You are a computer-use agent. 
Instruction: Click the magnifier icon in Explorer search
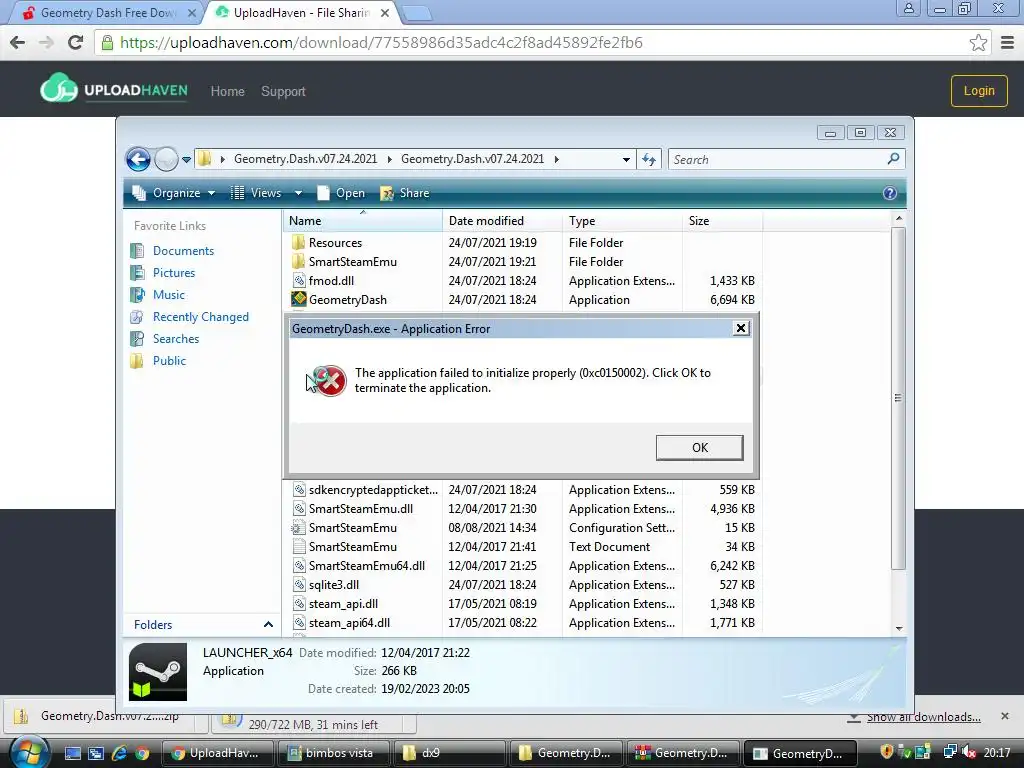(x=893, y=159)
